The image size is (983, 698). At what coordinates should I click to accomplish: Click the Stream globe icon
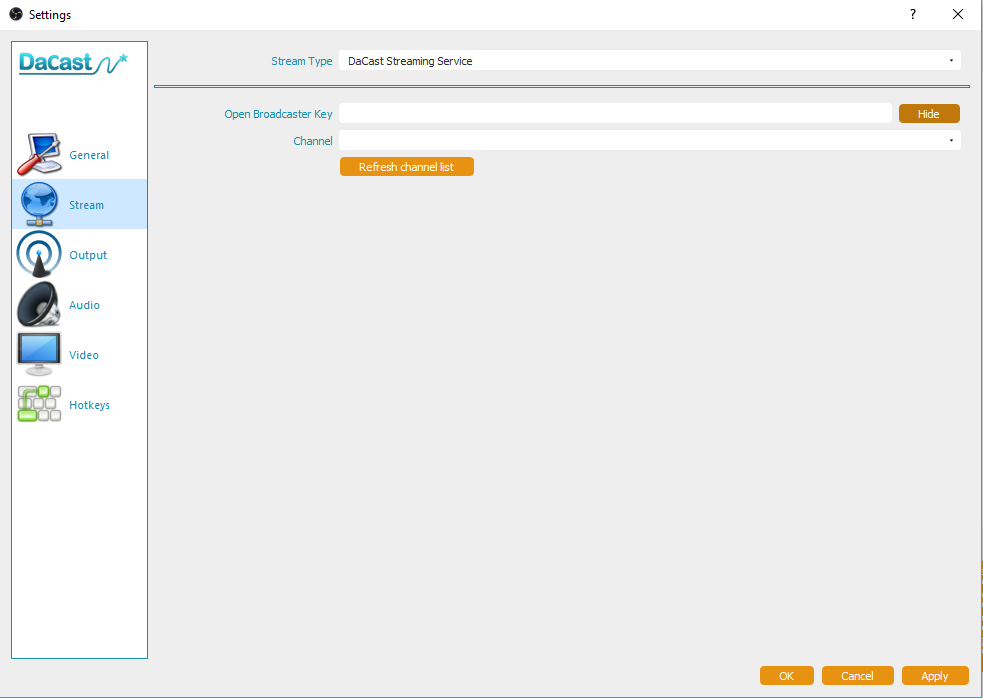(x=39, y=204)
